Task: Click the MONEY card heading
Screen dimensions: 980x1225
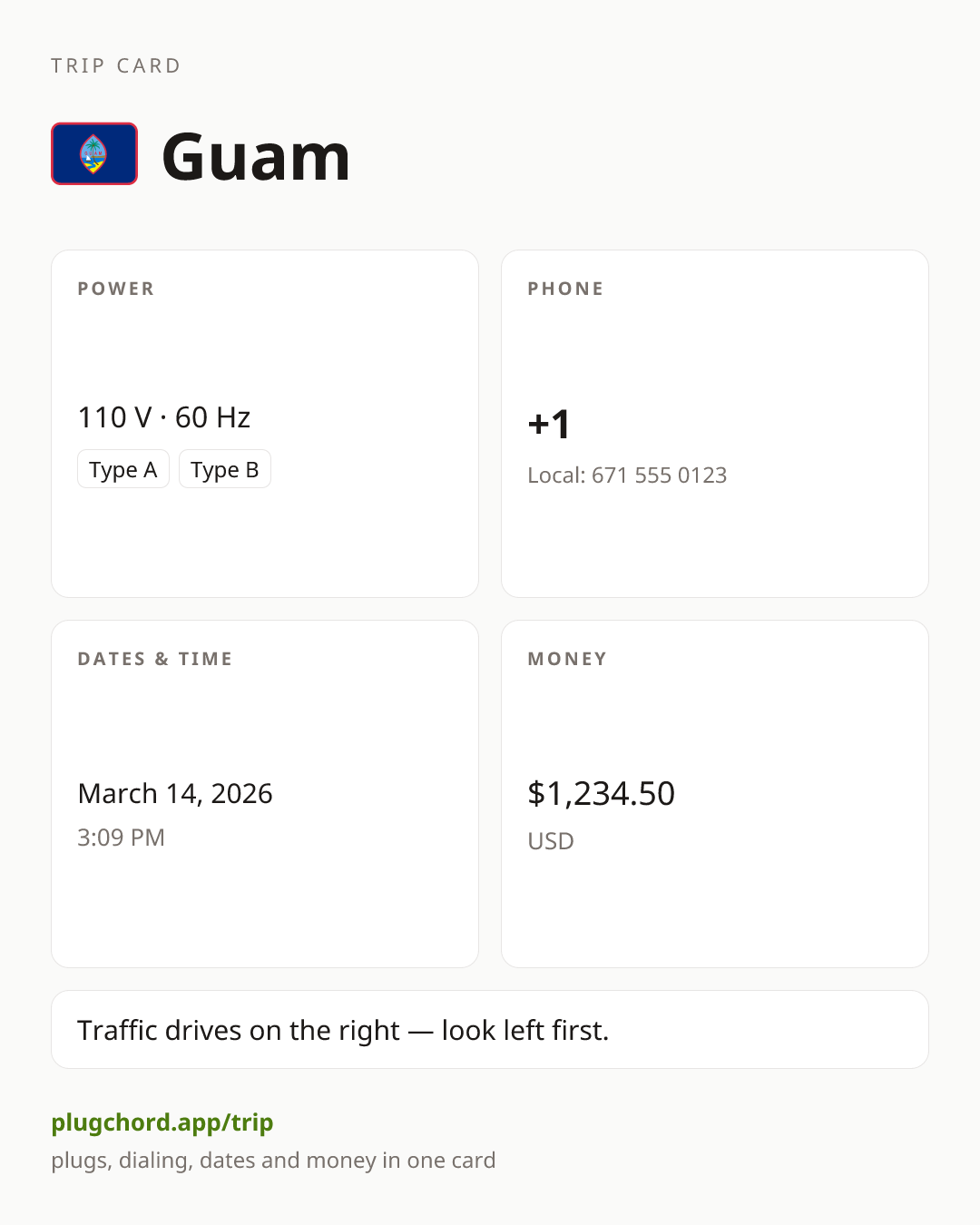Action: click(568, 659)
